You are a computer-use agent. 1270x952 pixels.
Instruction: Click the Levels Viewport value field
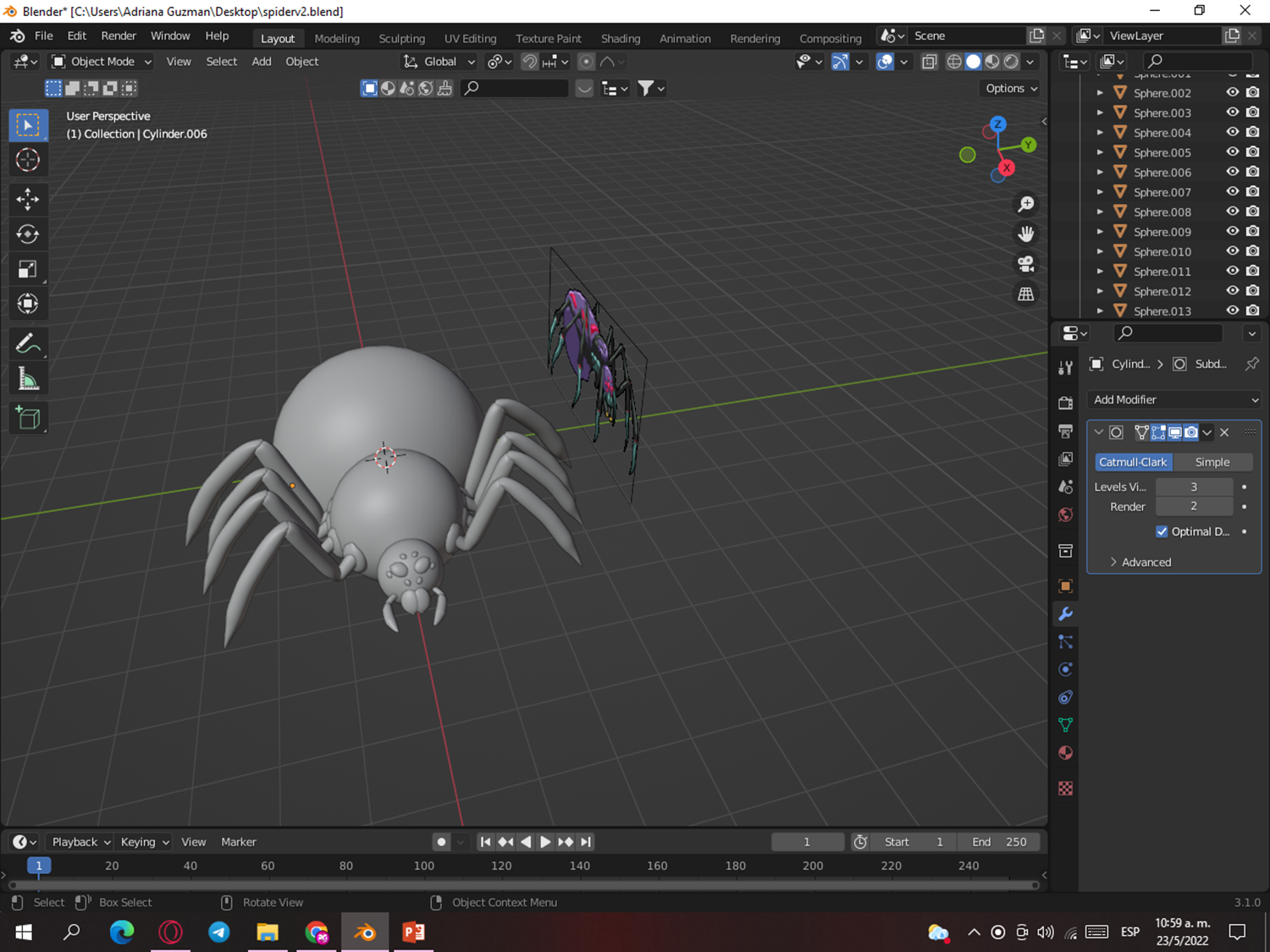(1194, 487)
